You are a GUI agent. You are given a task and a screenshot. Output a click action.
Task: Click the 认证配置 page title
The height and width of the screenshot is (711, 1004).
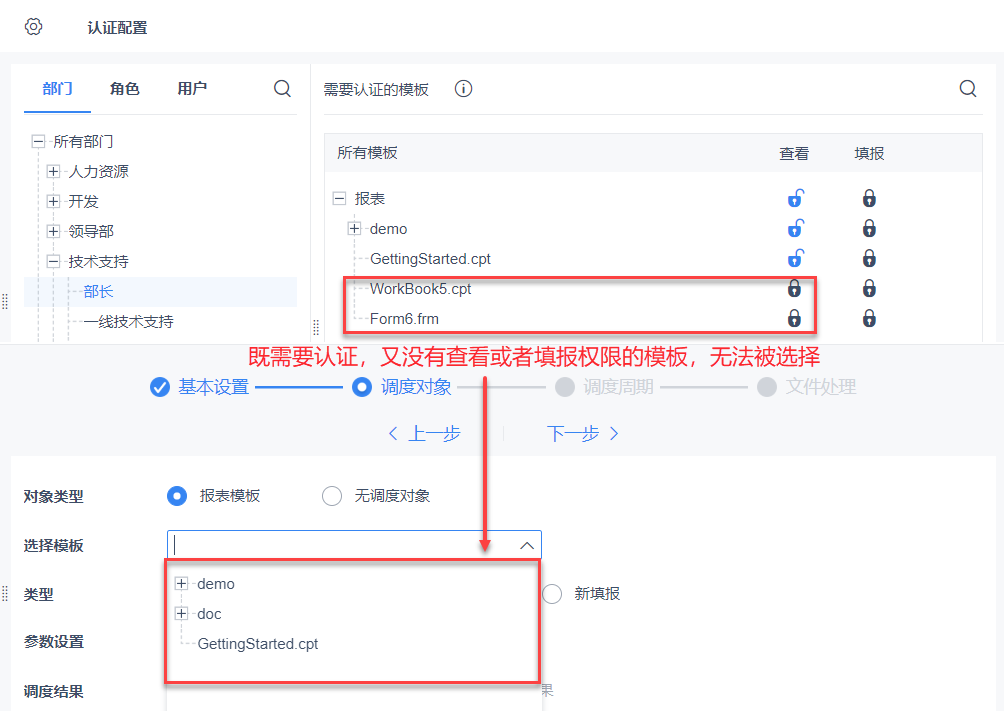(117, 28)
